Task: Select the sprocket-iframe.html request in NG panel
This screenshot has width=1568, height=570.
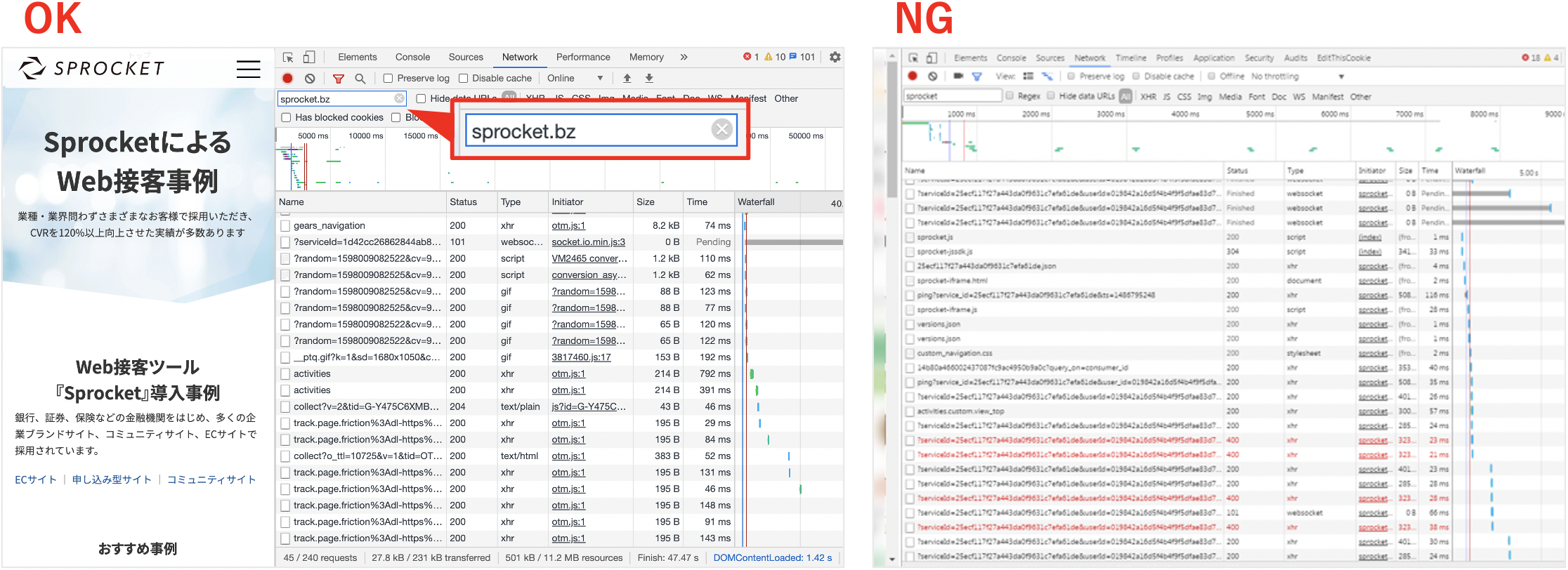Action: click(1233, 281)
